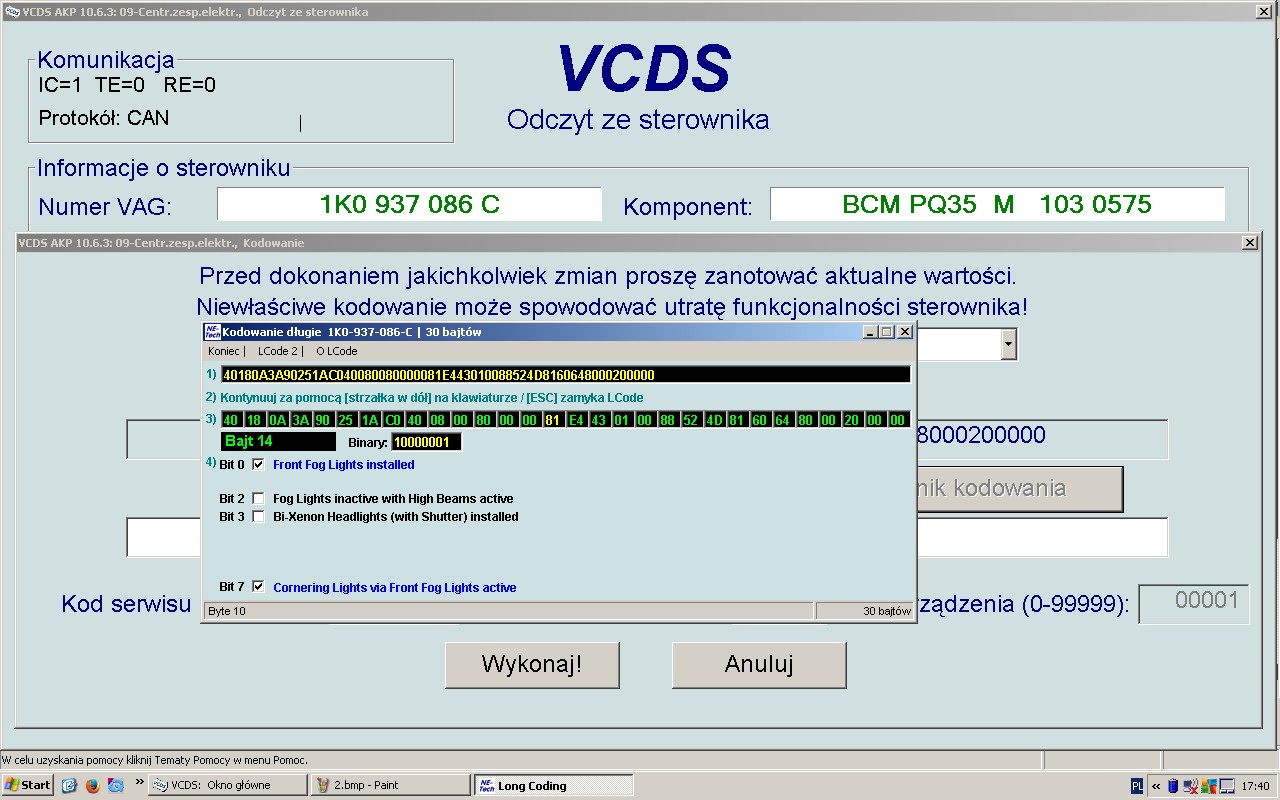The width and height of the screenshot is (1280, 800).
Task: Open the Windows Start menu
Action: tap(28, 785)
